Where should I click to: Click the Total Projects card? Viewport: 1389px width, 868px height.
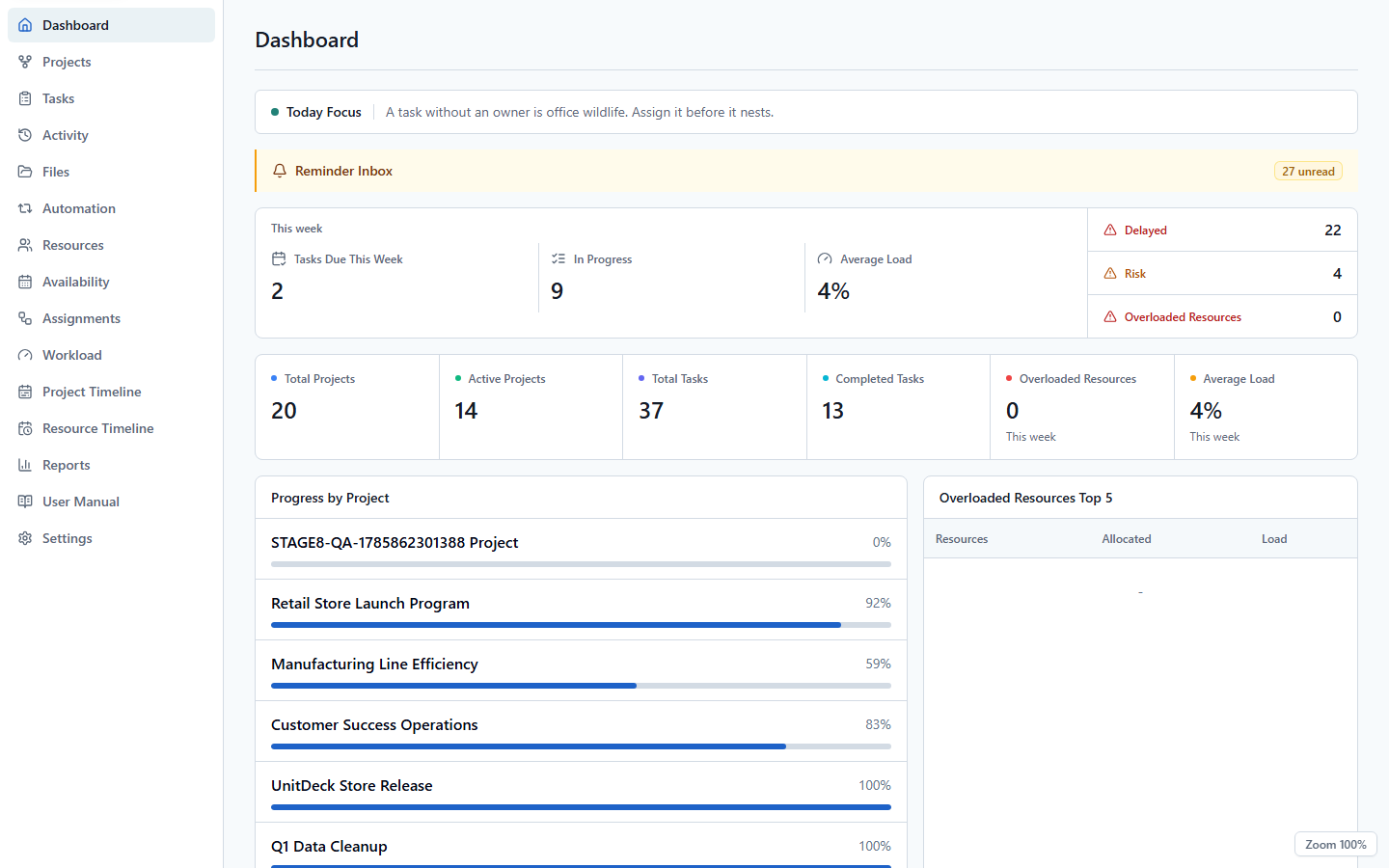tap(347, 407)
